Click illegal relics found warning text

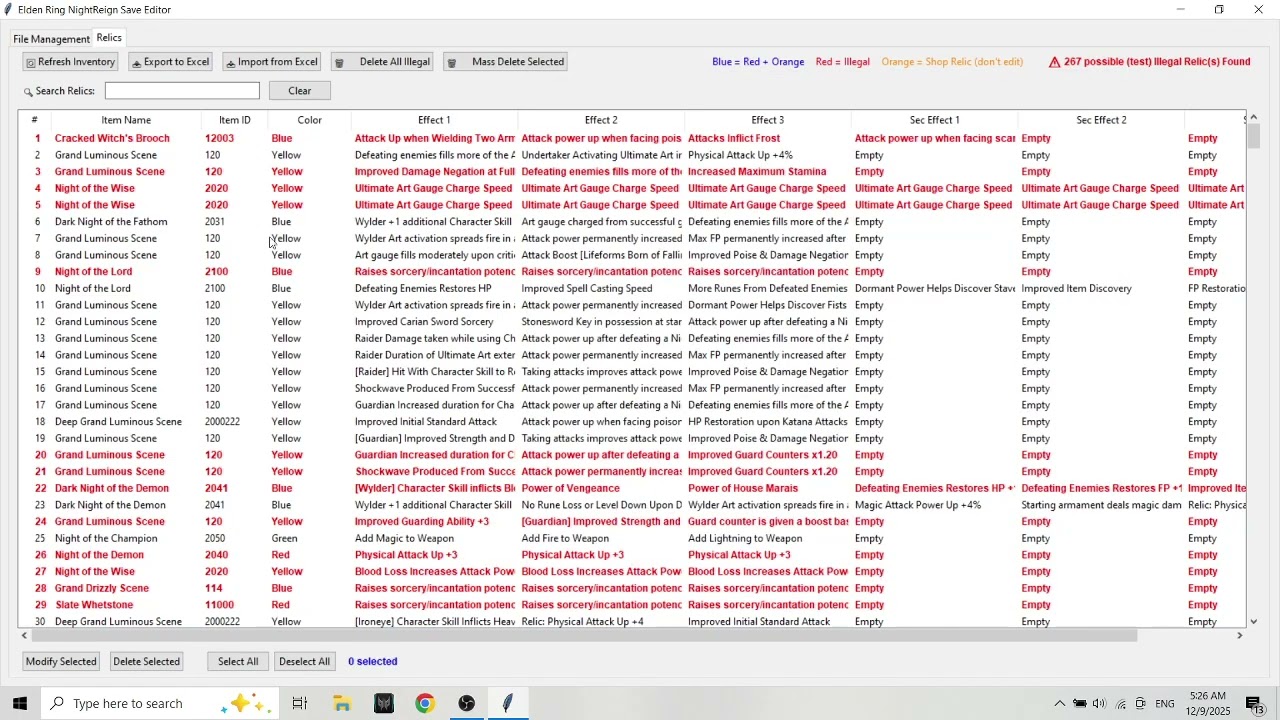[x=1149, y=62]
